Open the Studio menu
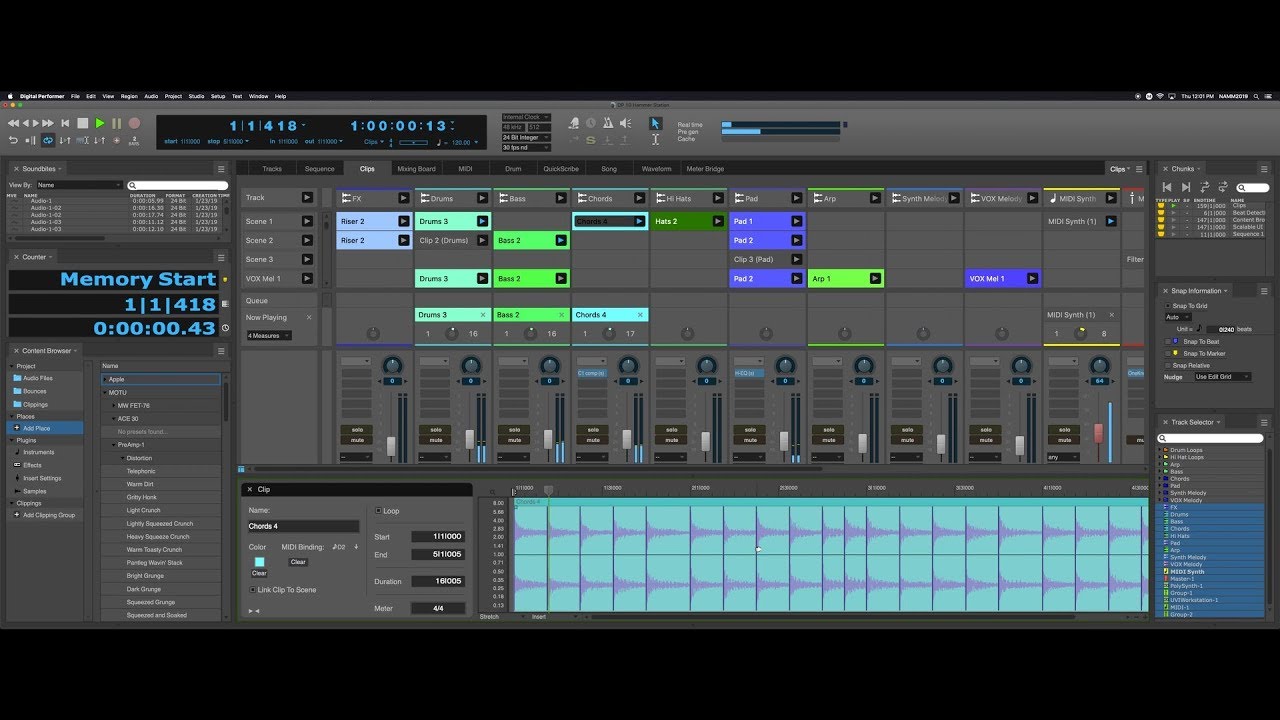Viewport: 1280px width, 720px height. point(196,96)
